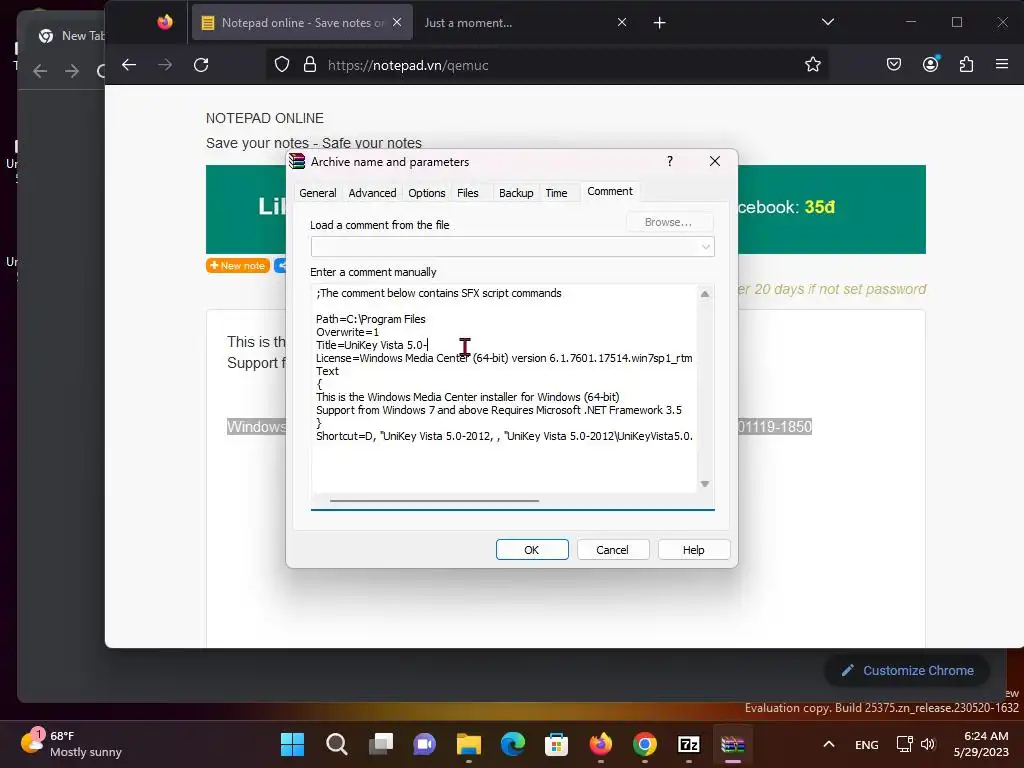Close the Just a moment... tab
The width and height of the screenshot is (1024, 768).
pyautogui.click(x=622, y=22)
